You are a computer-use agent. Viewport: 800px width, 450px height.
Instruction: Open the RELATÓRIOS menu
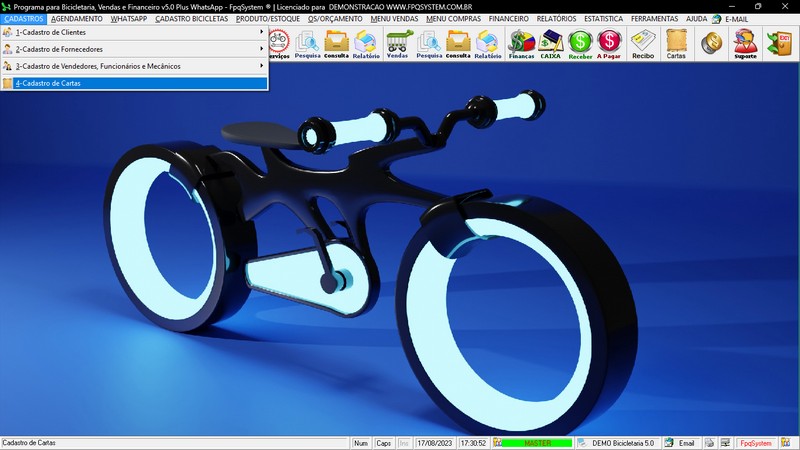point(556,19)
